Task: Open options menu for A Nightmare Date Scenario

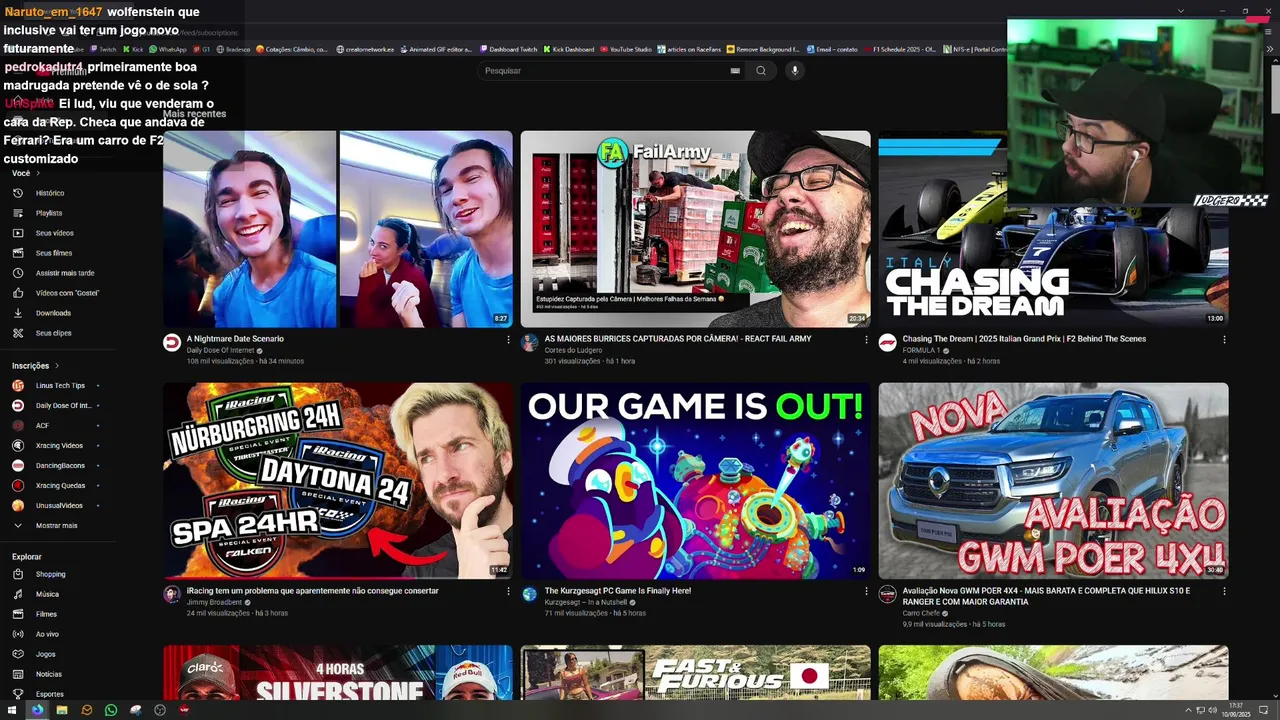Action: [508, 340]
